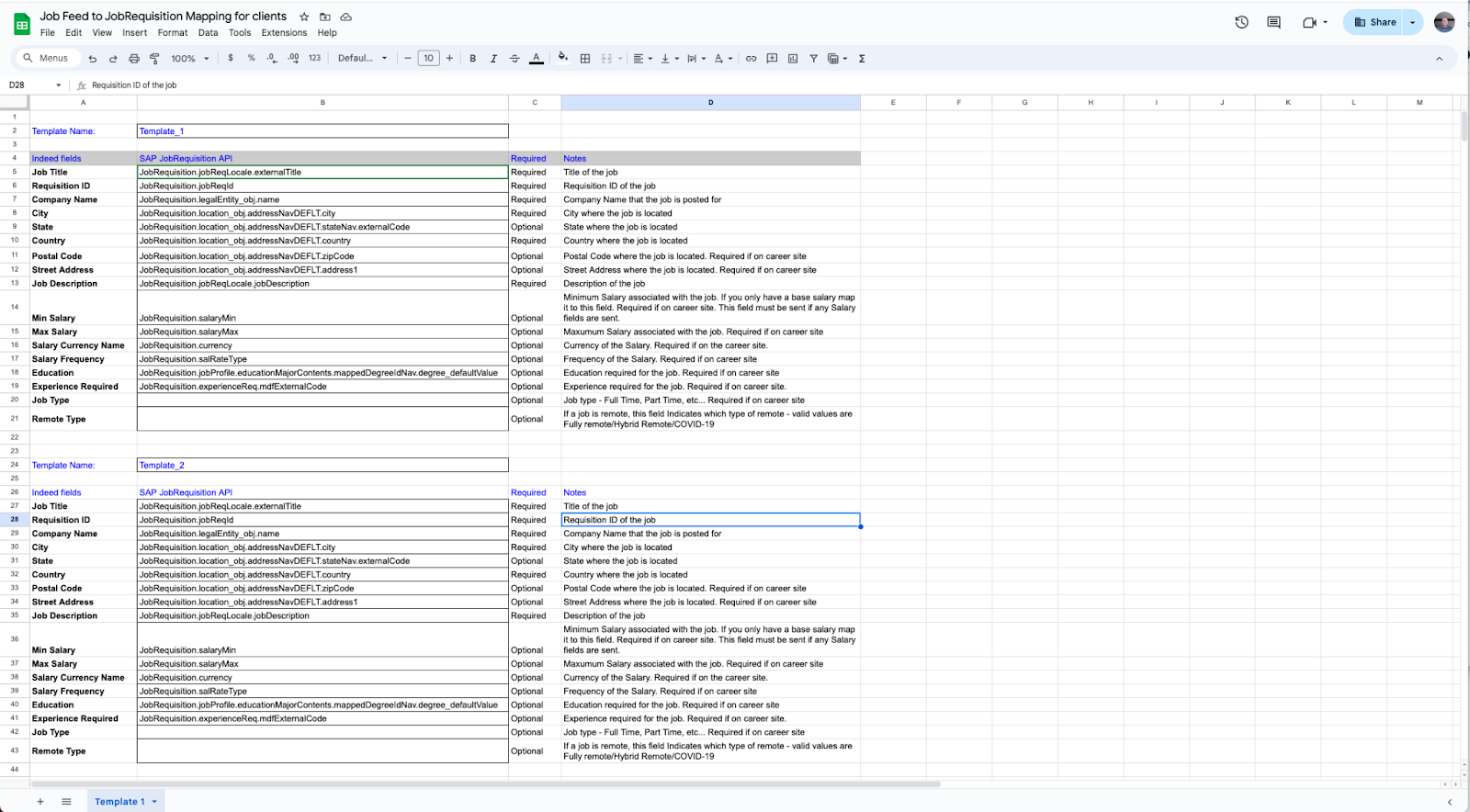Select the Paint format tool
The image size is (1470, 812).
pos(154,59)
